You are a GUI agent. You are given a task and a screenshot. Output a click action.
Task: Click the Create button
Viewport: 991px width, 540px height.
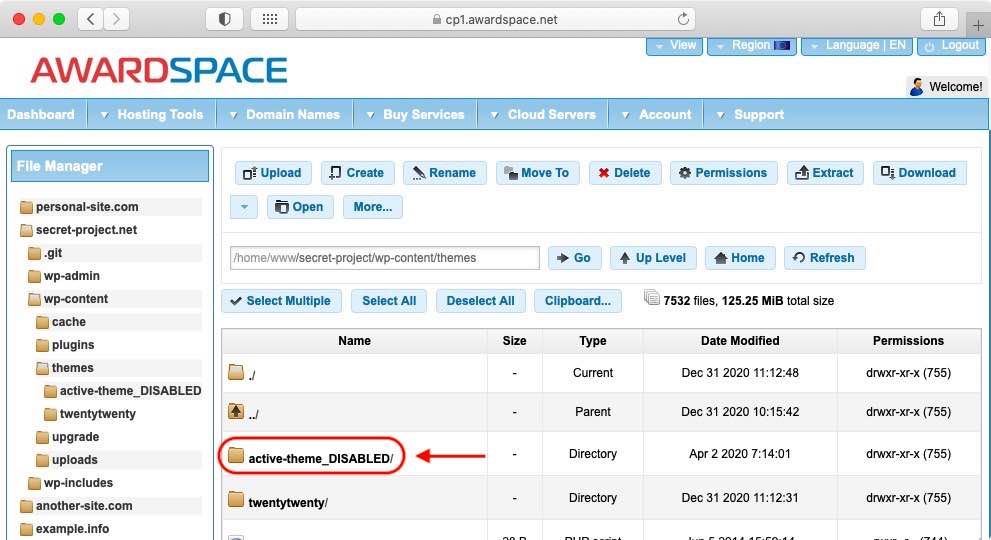pos(357,173)
